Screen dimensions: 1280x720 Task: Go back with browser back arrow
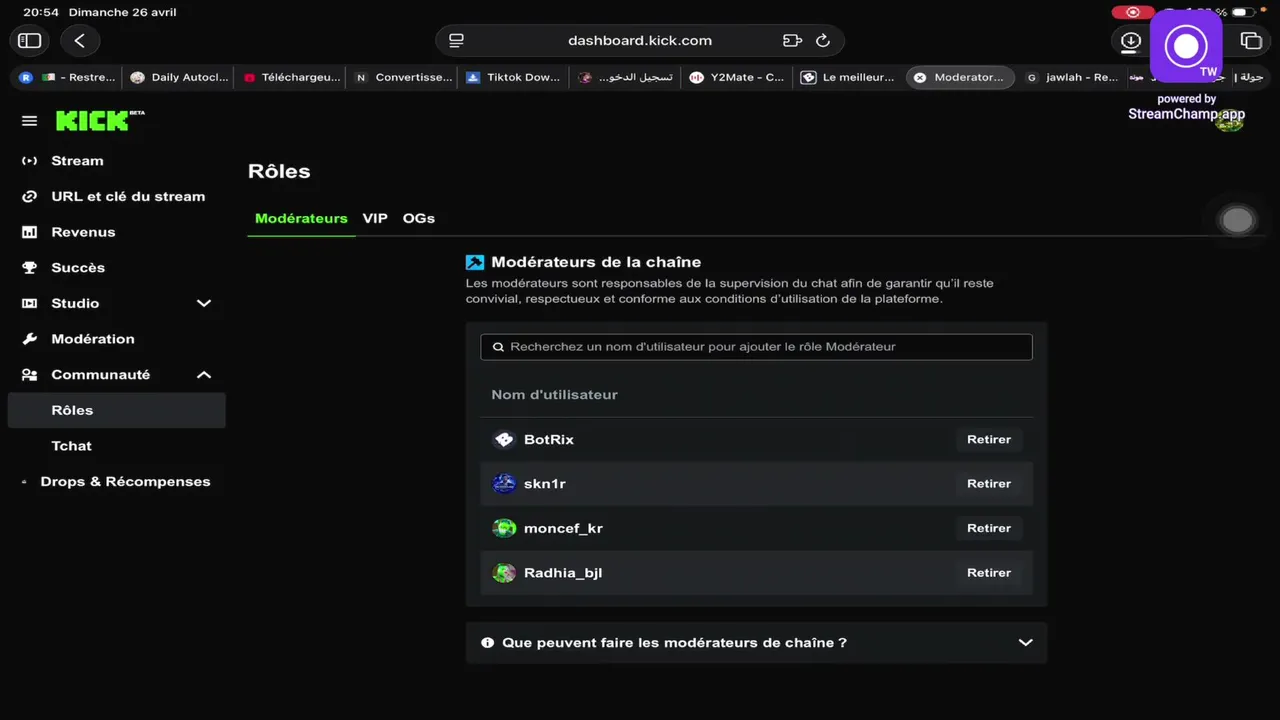(80, 41)
